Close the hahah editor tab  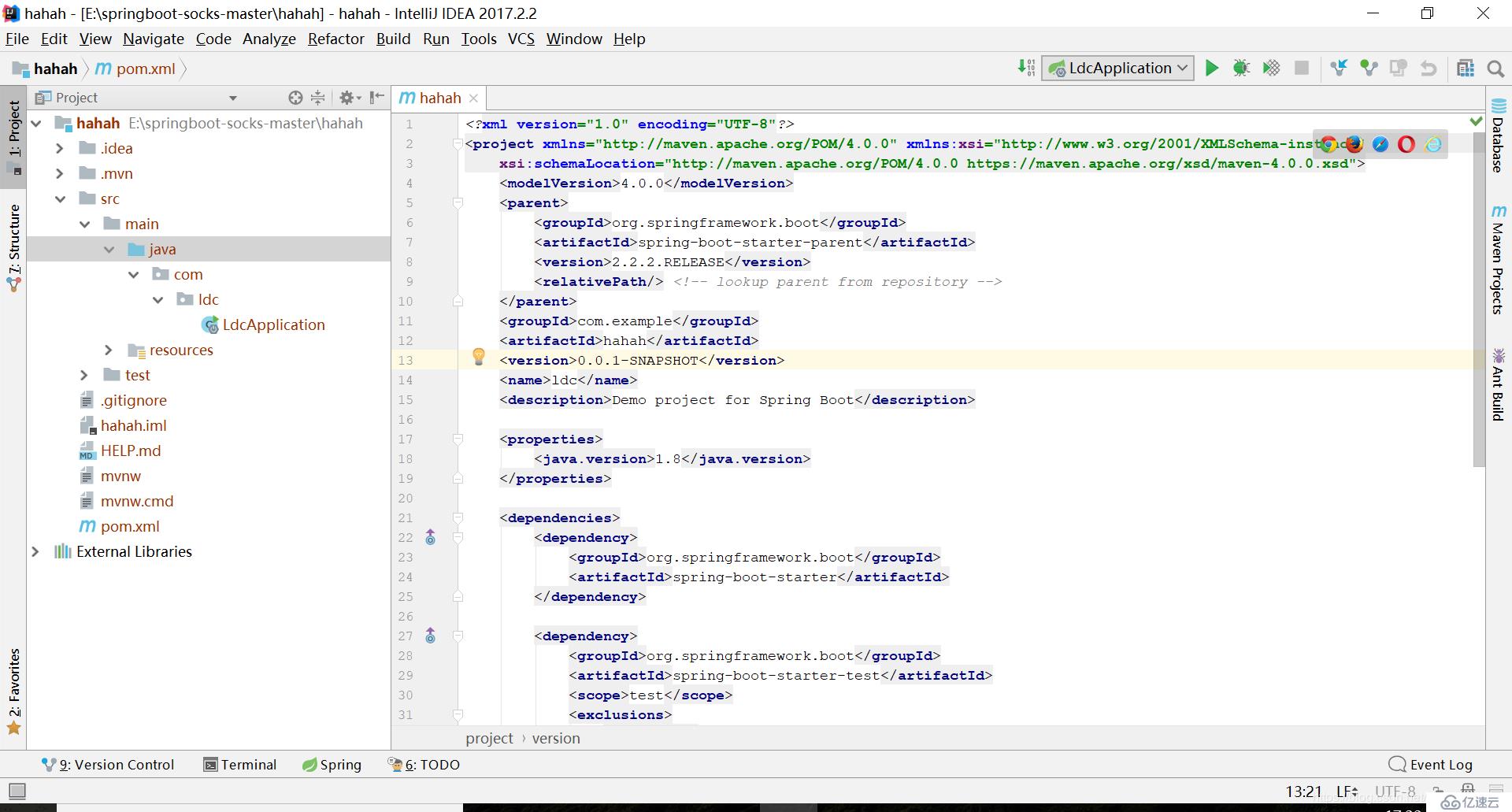(x=473, y=98)
